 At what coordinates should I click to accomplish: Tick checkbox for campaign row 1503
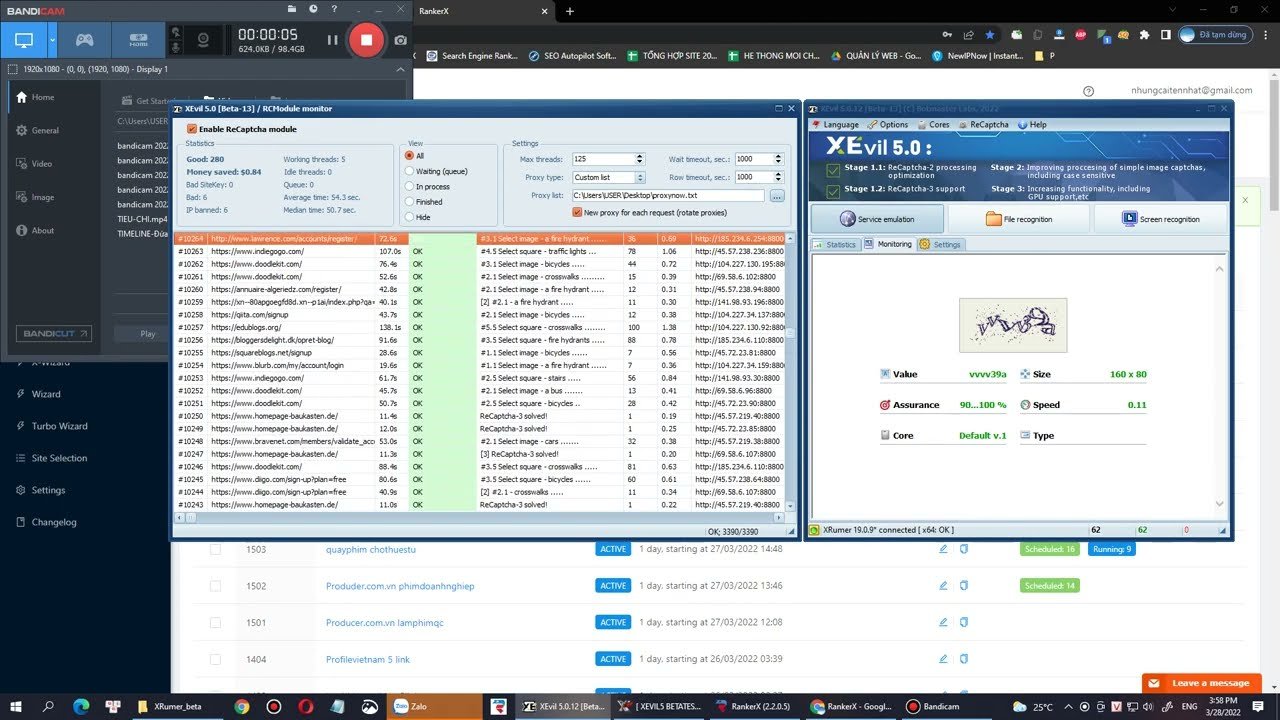[215, 549]
